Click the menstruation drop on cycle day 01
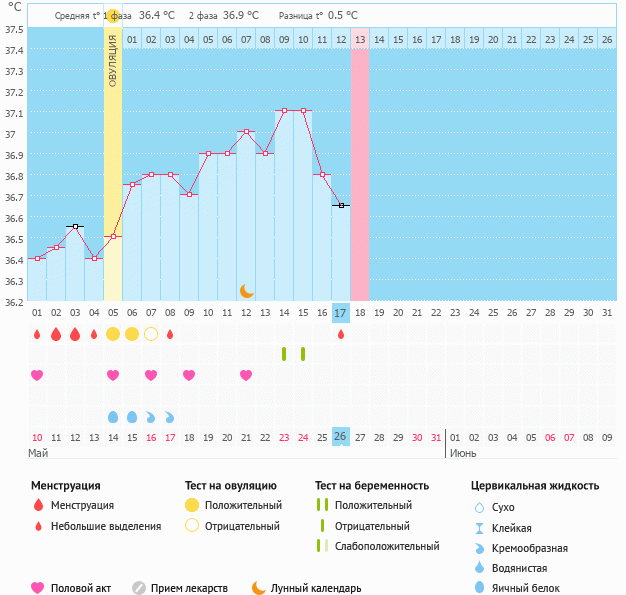Screen dimensions: 626x595 click(37, 334)
